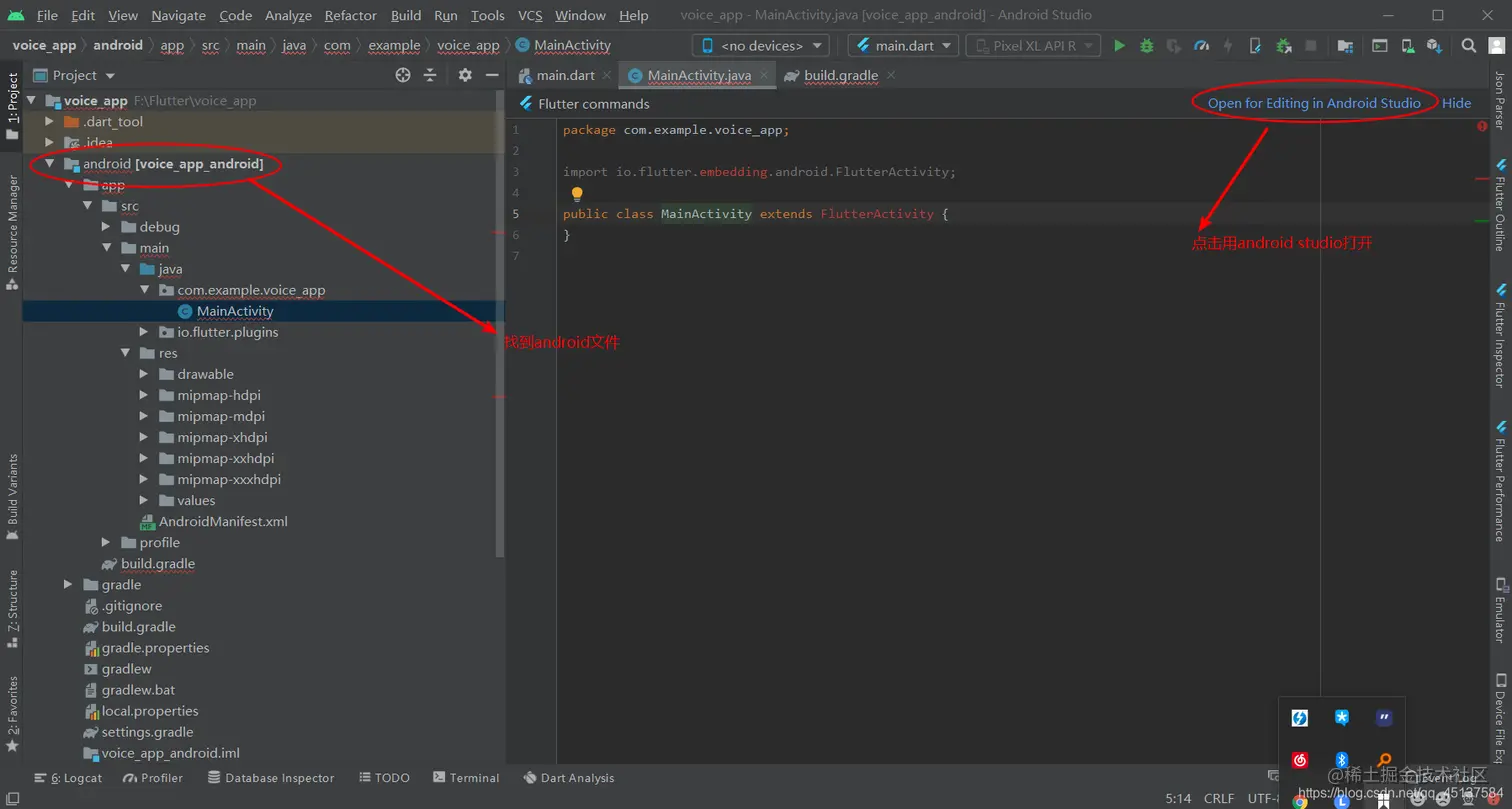Image resolution: width=1512 pixels, height=809 pixels.
Task: Expand the debug folder arrow
Action: [106, 227]
